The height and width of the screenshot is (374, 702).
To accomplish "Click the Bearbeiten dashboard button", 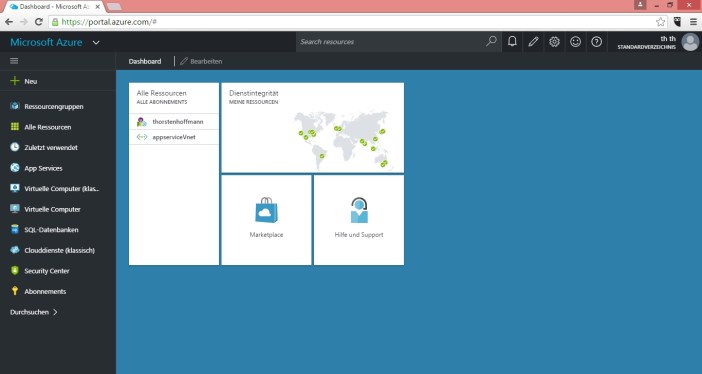I will point(201,61).
